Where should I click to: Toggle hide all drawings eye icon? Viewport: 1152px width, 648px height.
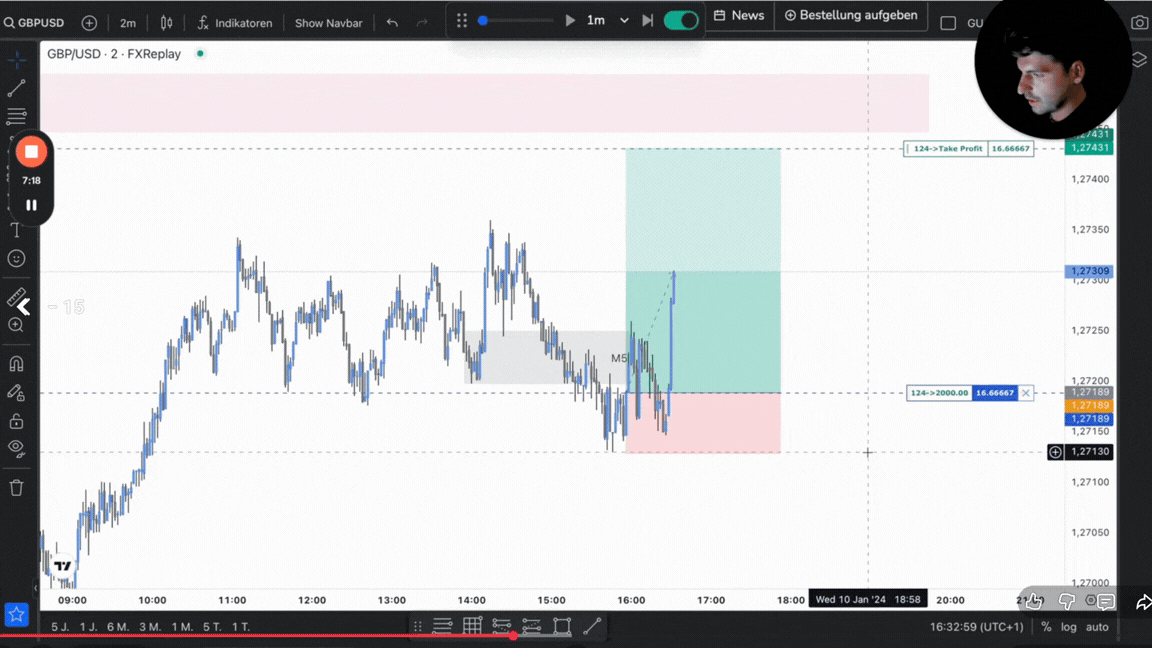click(x=16, y=447)
